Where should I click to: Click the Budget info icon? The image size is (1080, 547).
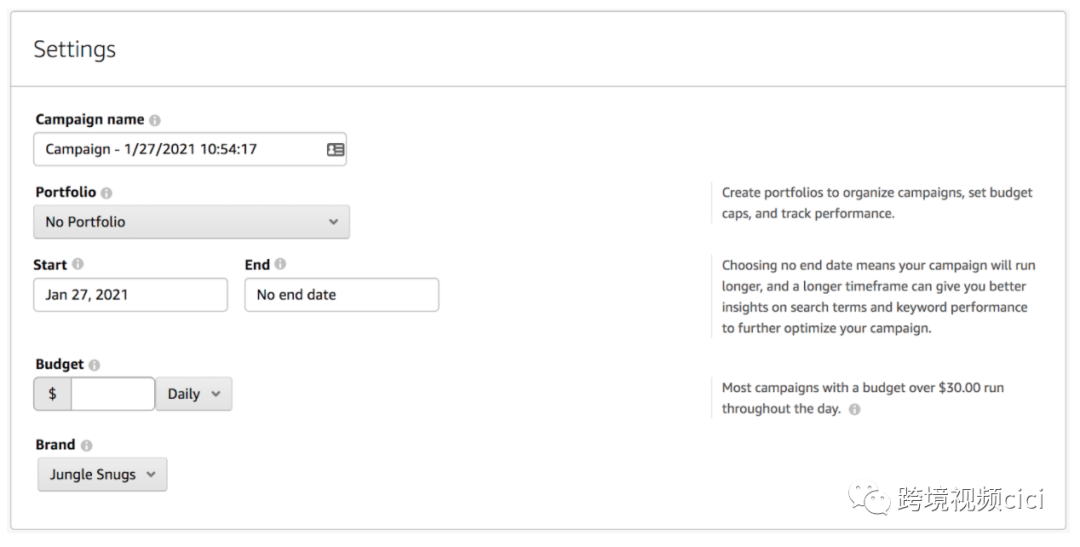(94, 365)
